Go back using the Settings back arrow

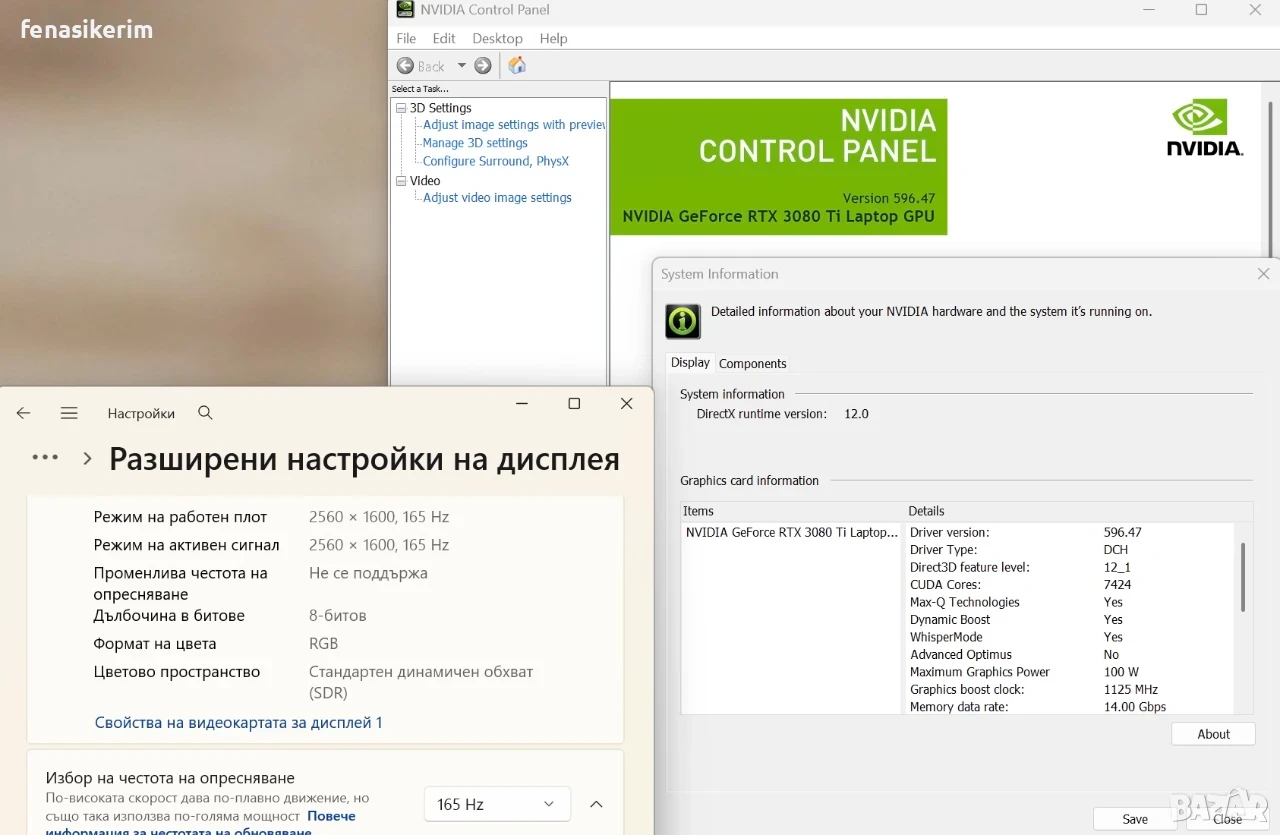[x=23, y=413]
